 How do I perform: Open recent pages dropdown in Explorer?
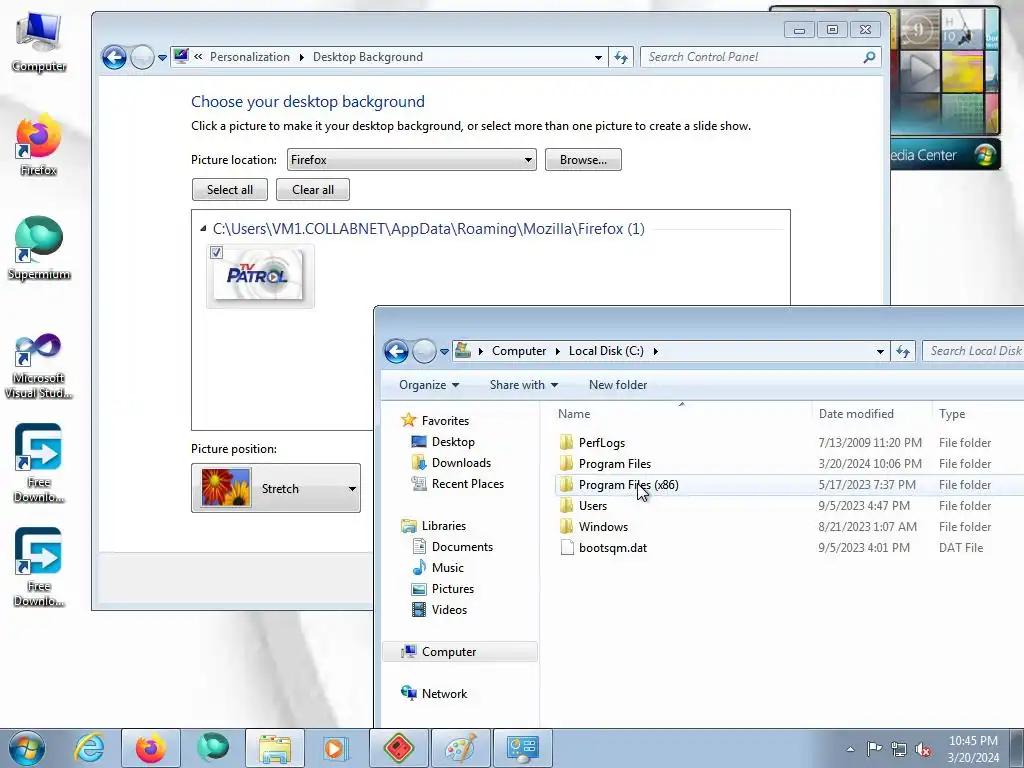(444, 351)
